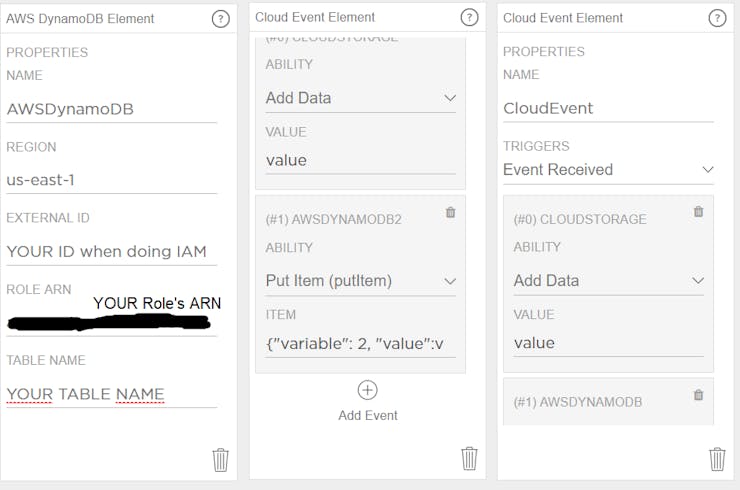Click the plus Add Event icon
This screenshot has width=740, height=490.
click(x=368, y=390)
